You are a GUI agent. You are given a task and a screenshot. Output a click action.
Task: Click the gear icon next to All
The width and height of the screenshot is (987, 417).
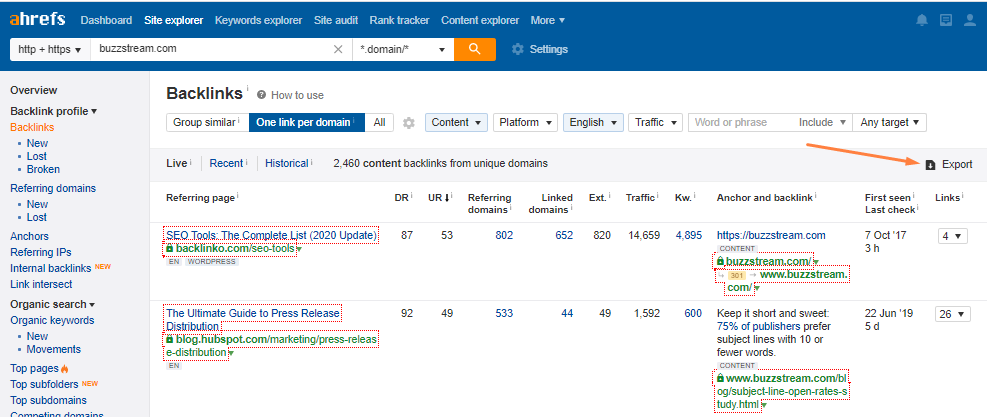[409, 123]
